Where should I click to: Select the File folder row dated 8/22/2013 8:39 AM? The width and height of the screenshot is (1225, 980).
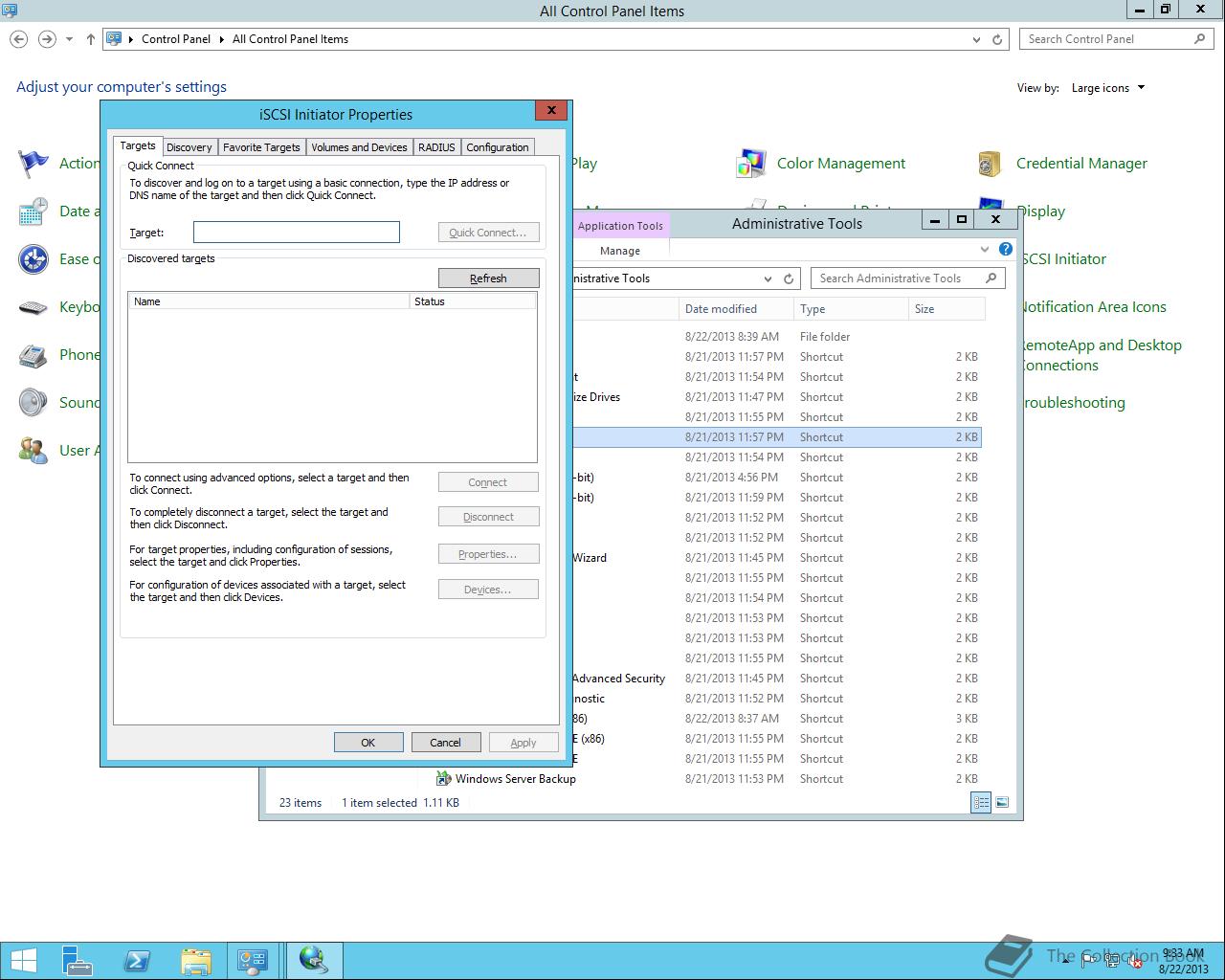(777, 337)
